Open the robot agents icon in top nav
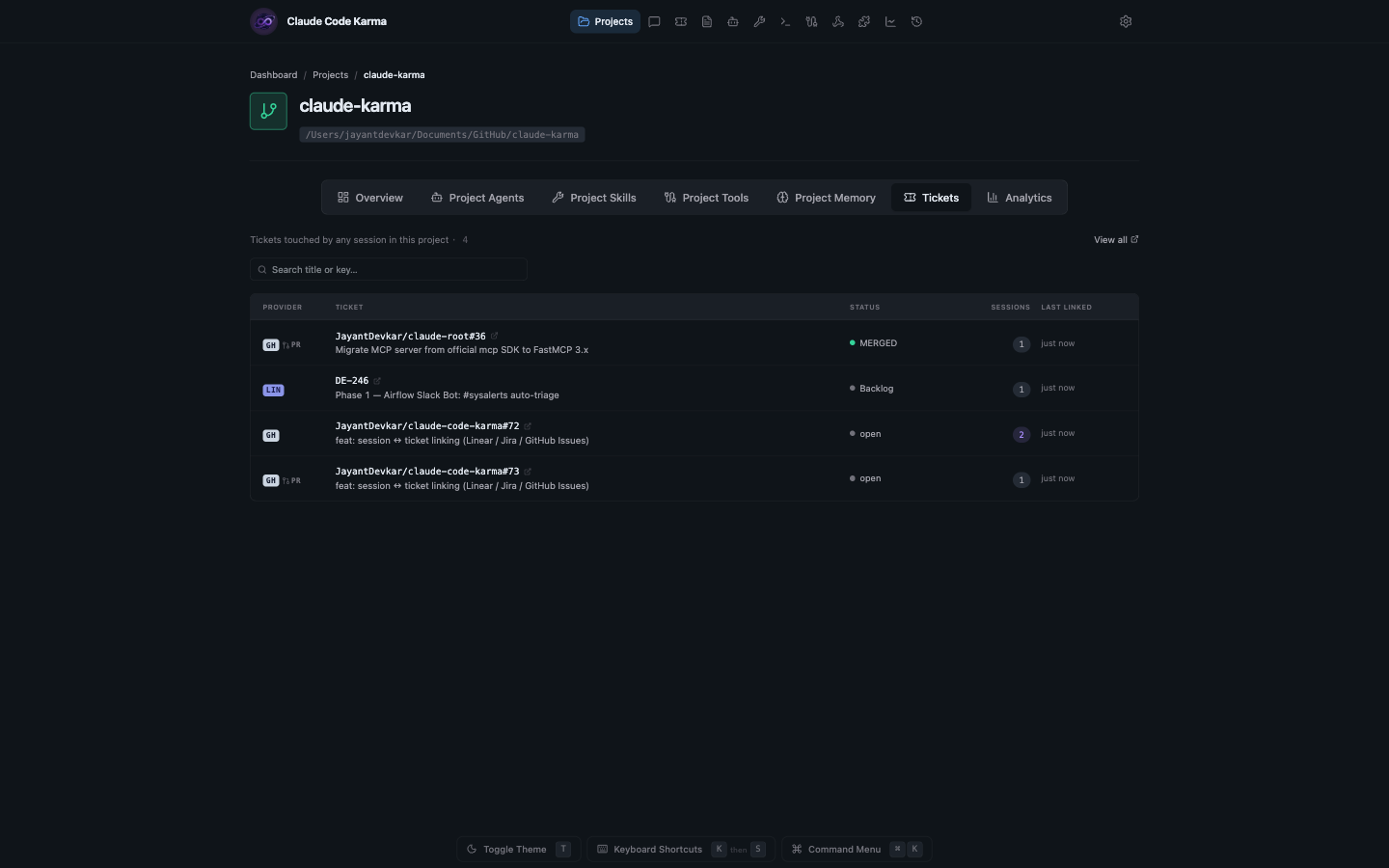1389x868 pixels. 733,21
